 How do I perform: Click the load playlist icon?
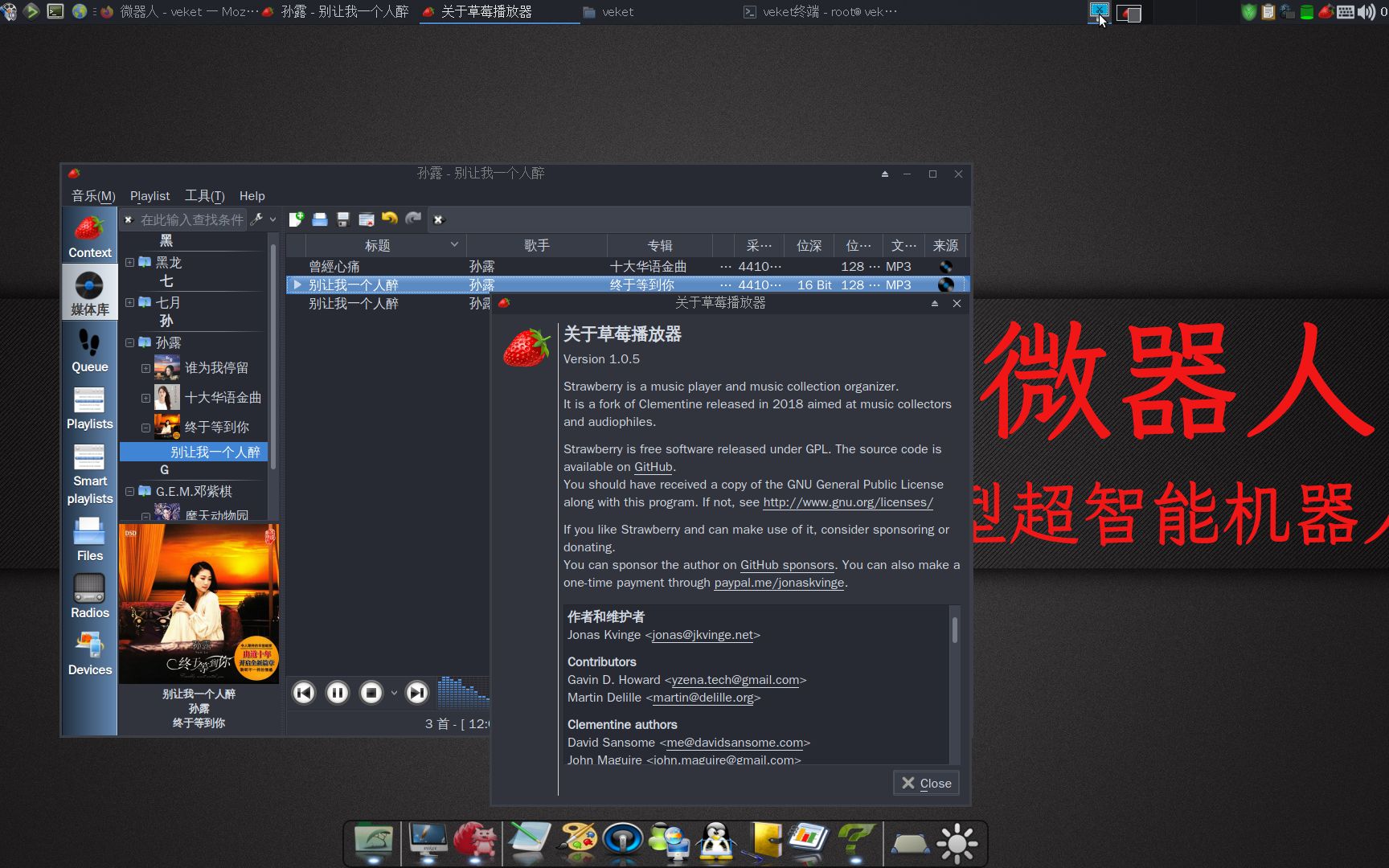coord(320,219)
